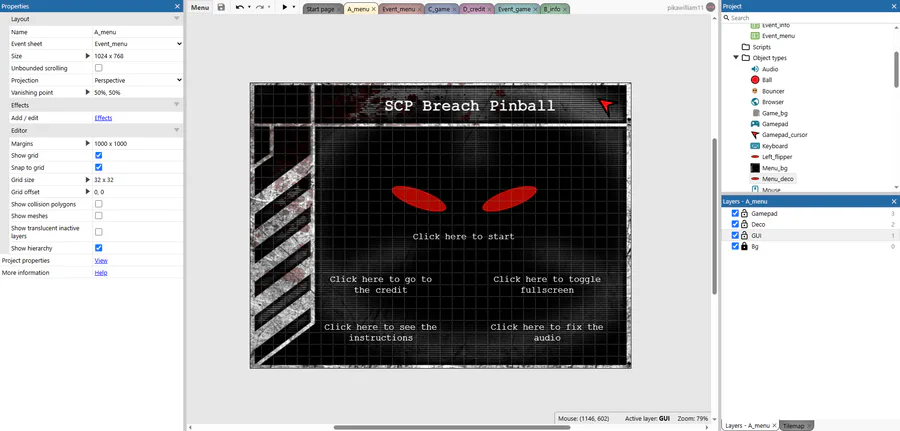
Task: Select the Browser globe object icon
Action: pyautogui.click(x=755, y=102)
